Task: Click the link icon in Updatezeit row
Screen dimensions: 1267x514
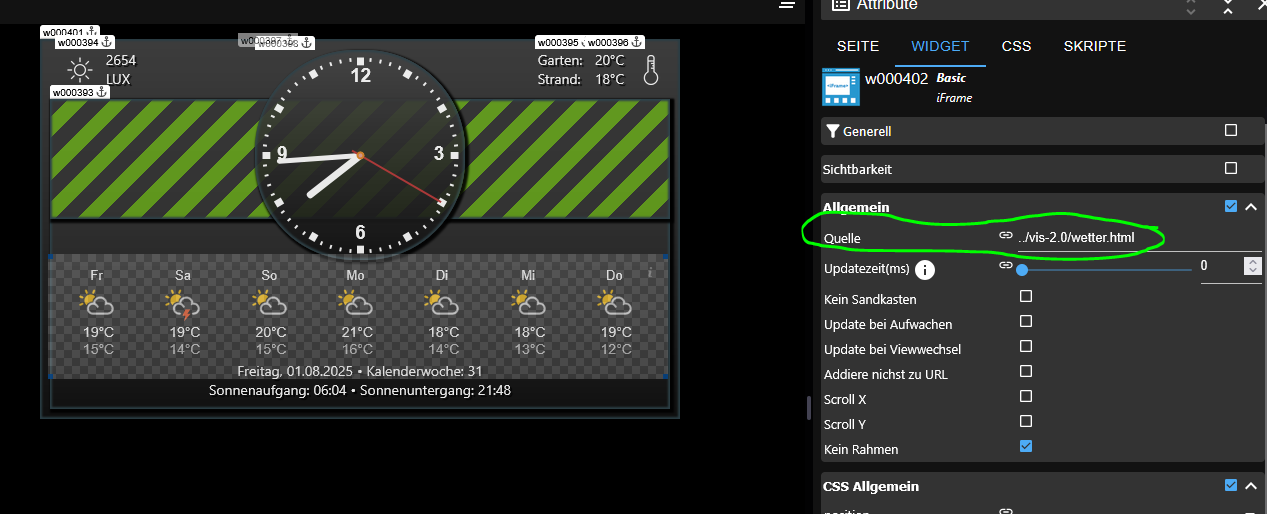Action: [x=1006, y=266]
